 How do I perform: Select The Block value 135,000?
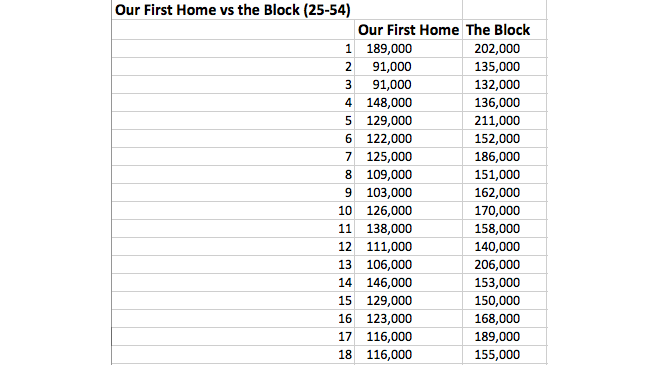[504, 67]
